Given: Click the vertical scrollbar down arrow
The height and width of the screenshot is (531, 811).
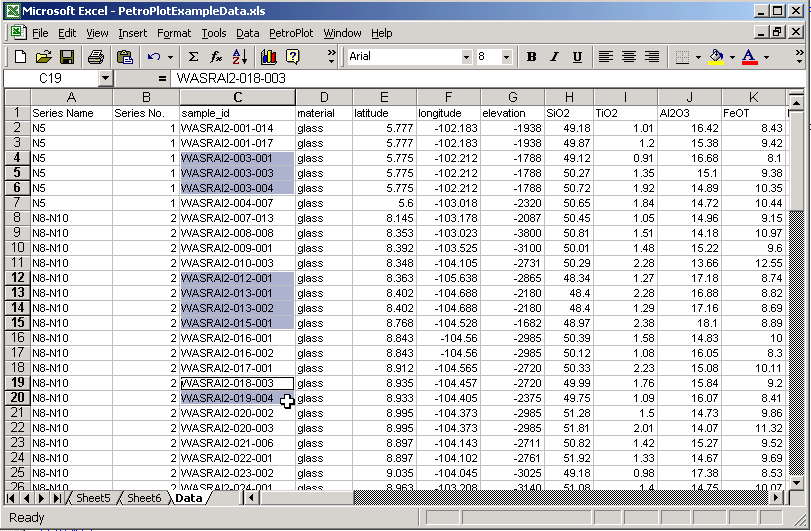Looking at the screenshot, I should pos(796,482).
